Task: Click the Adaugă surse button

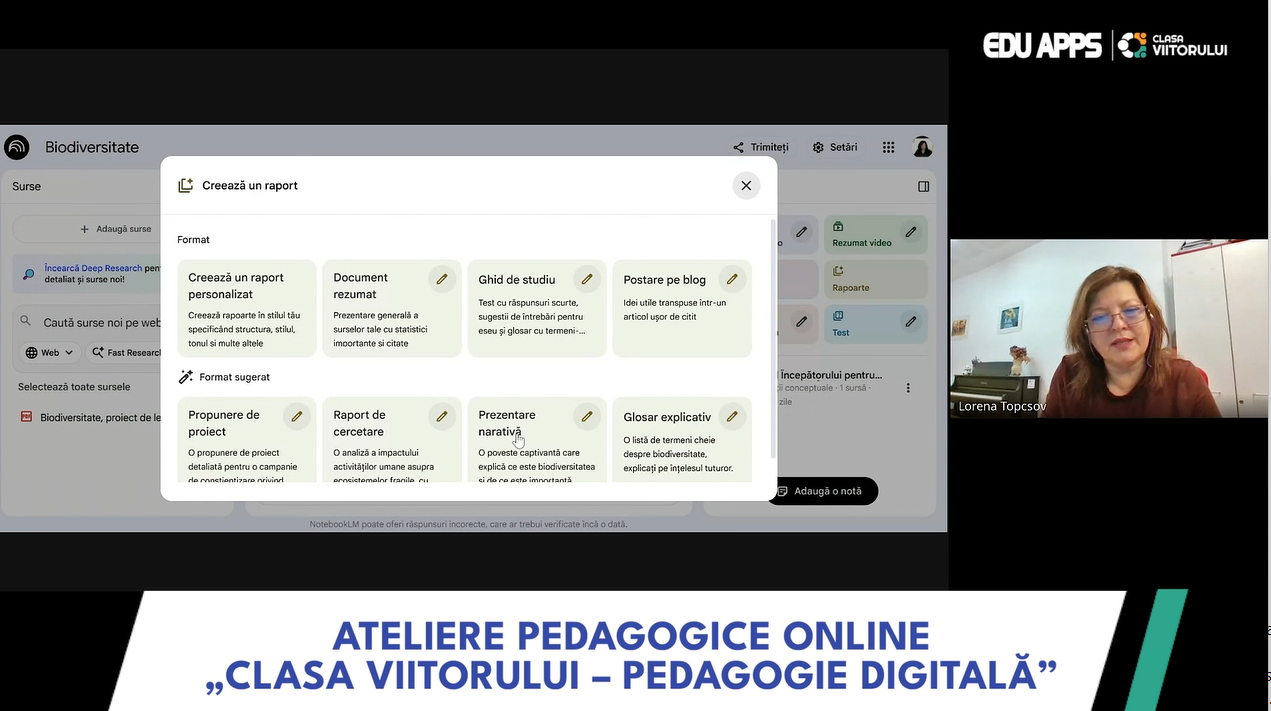Action: click(x=116, y=229)
